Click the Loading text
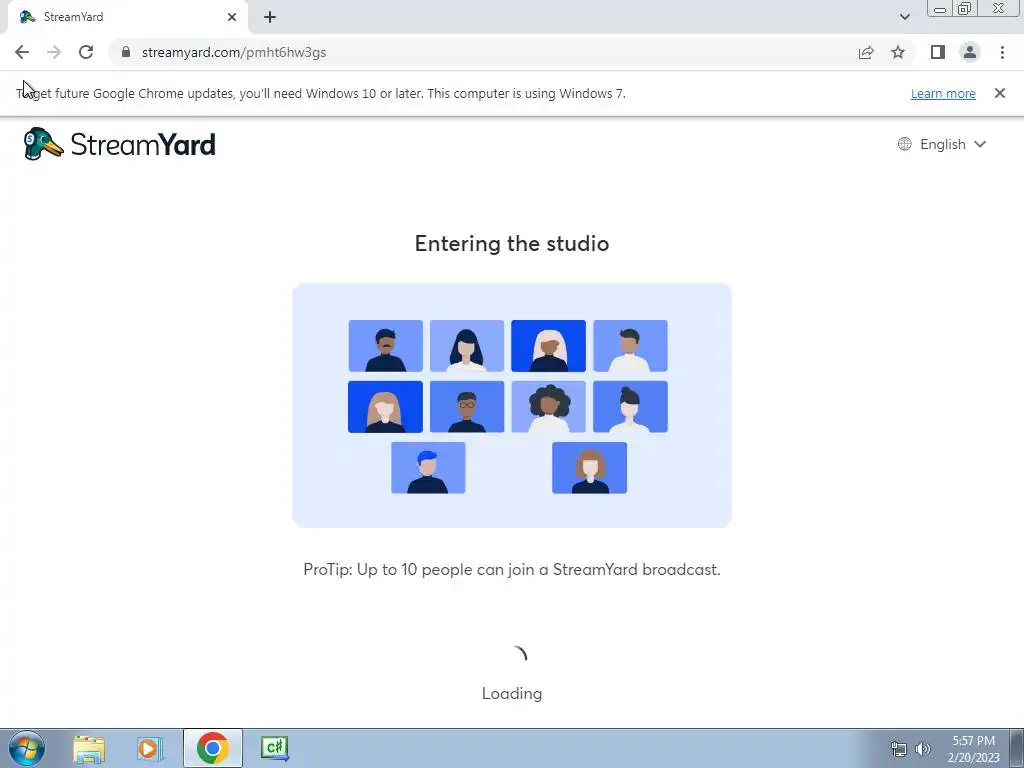The image size is (1024, 768). (512, 694)
